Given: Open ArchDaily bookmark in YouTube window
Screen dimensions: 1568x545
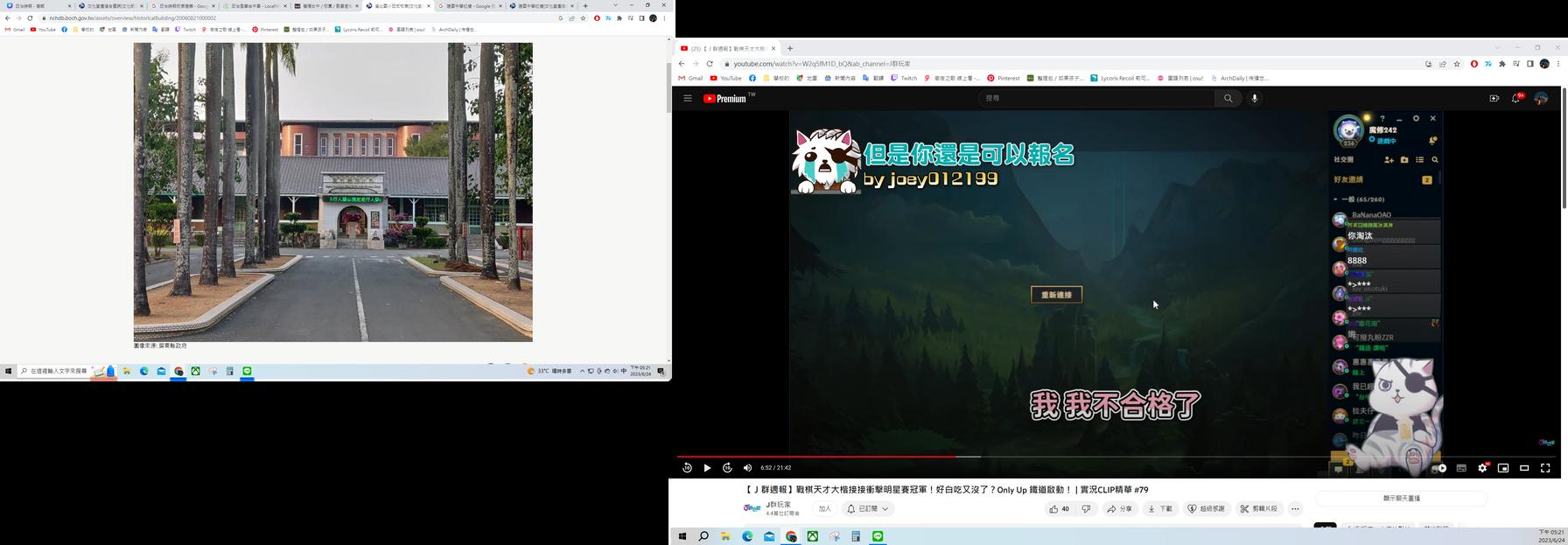Looking at the screenshot, I should 1239,78.
